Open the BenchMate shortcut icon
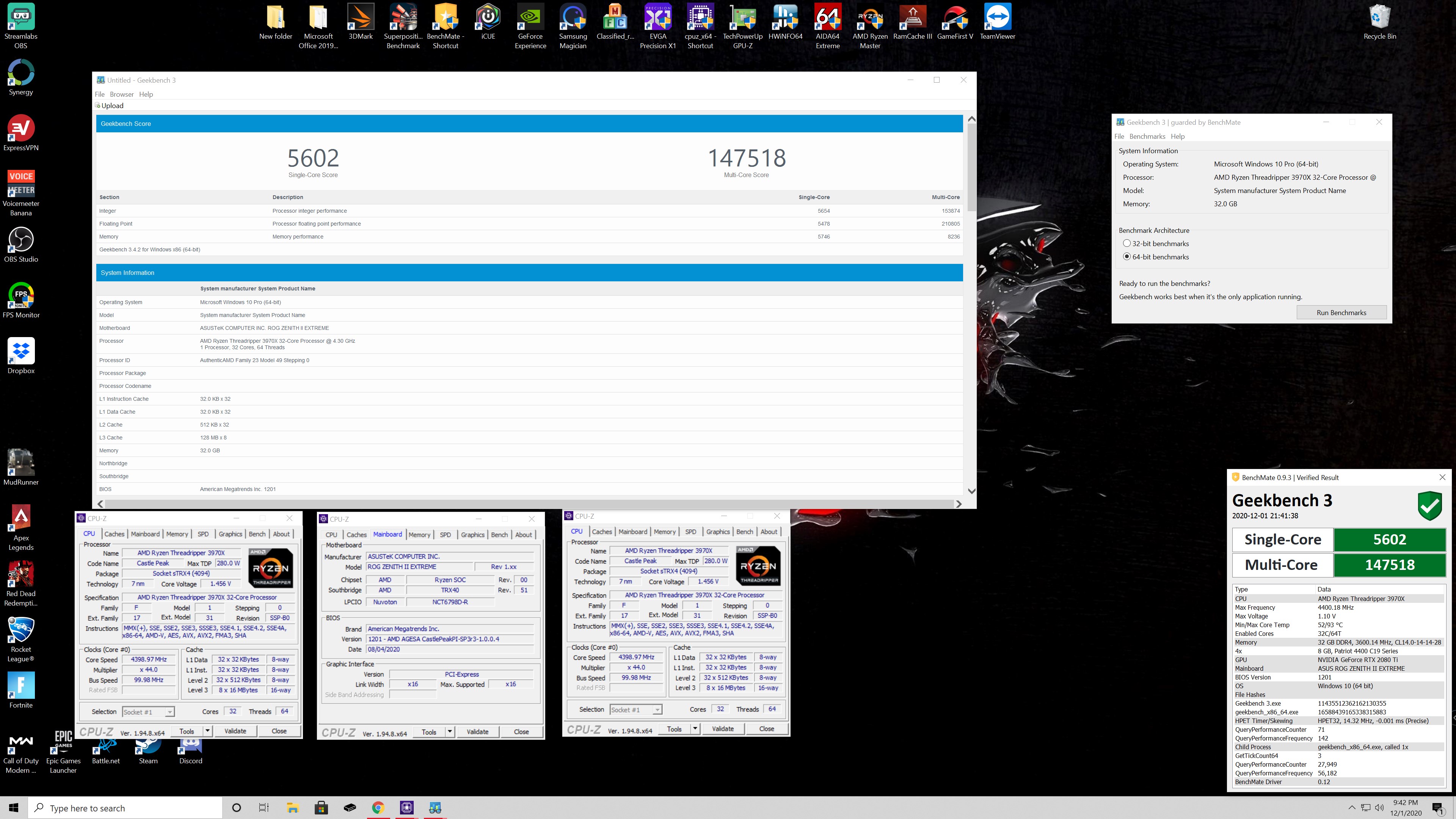Image resolution: width=1456 pixels, height=819 pixels. (446, 25)
